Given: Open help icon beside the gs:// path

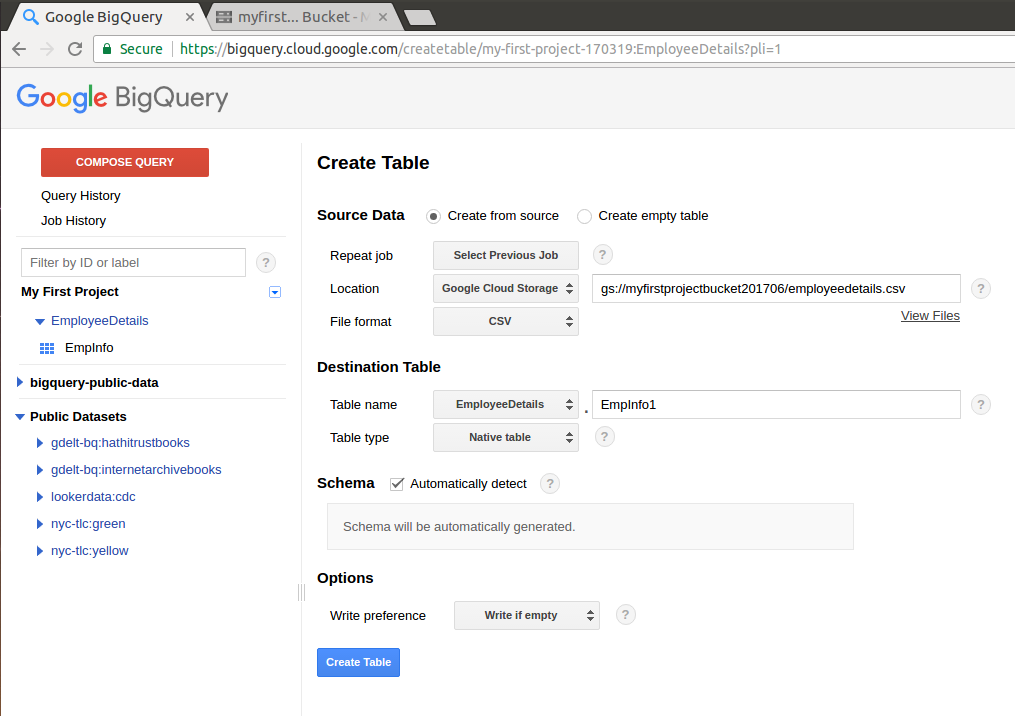Looking at the screenshot, I should [981, 289].
